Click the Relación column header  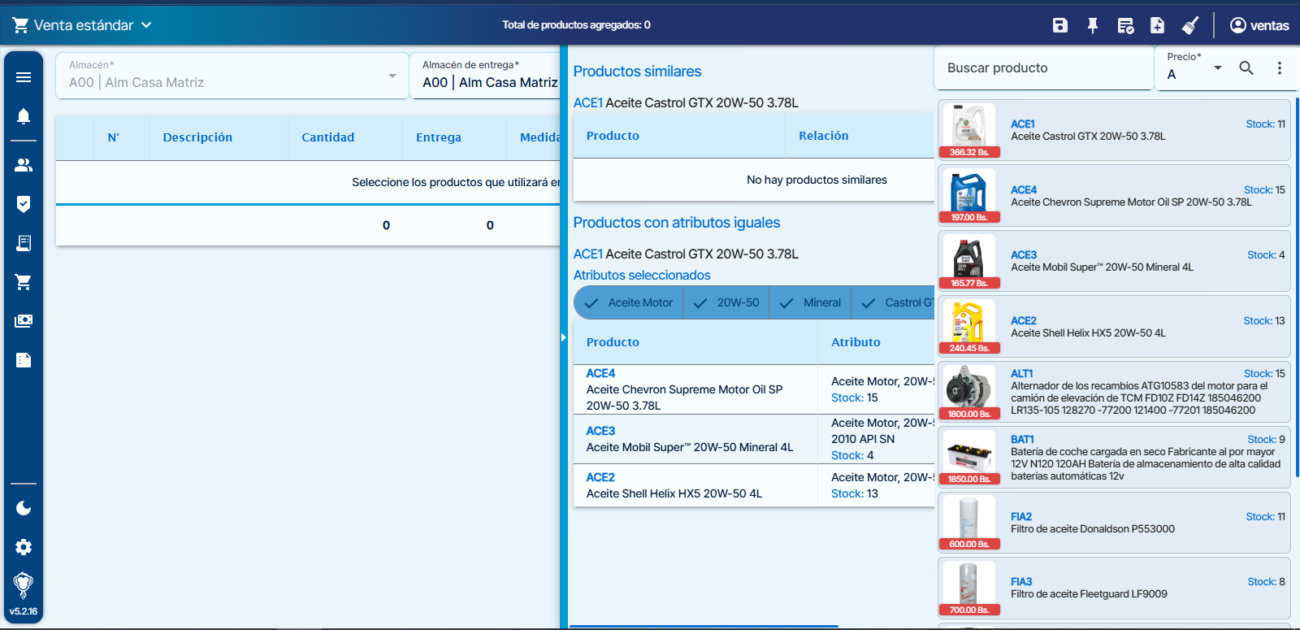823,135
